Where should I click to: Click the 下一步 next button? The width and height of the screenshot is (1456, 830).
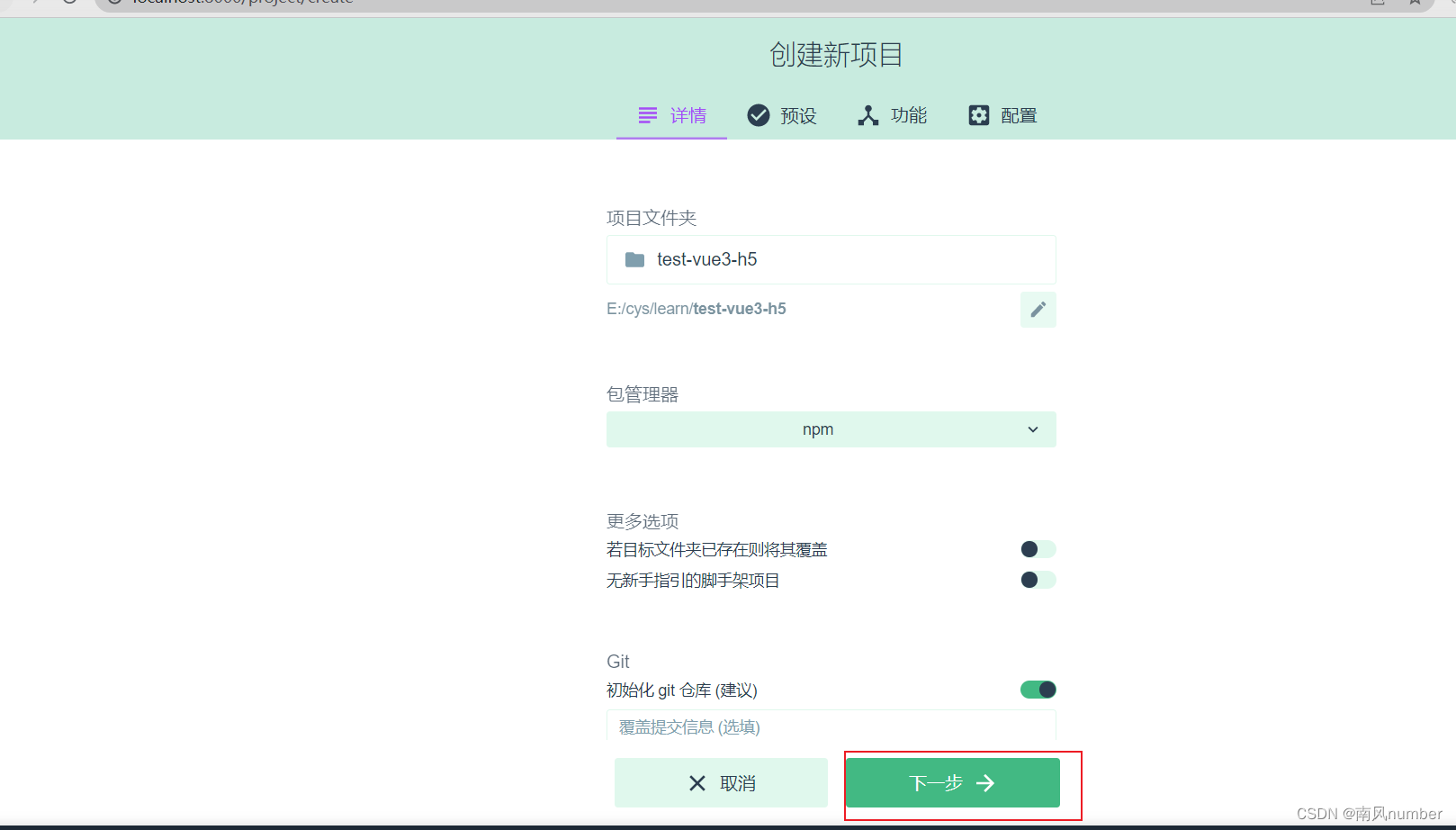tap(952, 783)
